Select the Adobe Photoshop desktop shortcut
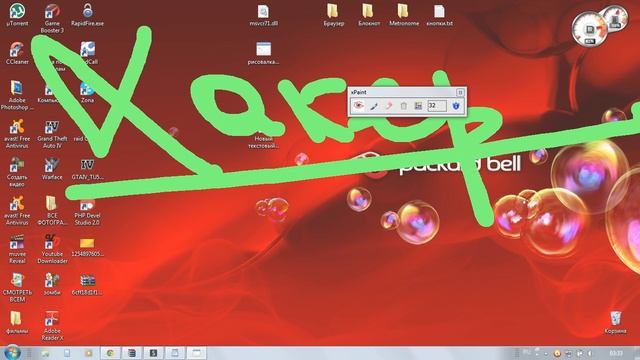 click(17, 95)
